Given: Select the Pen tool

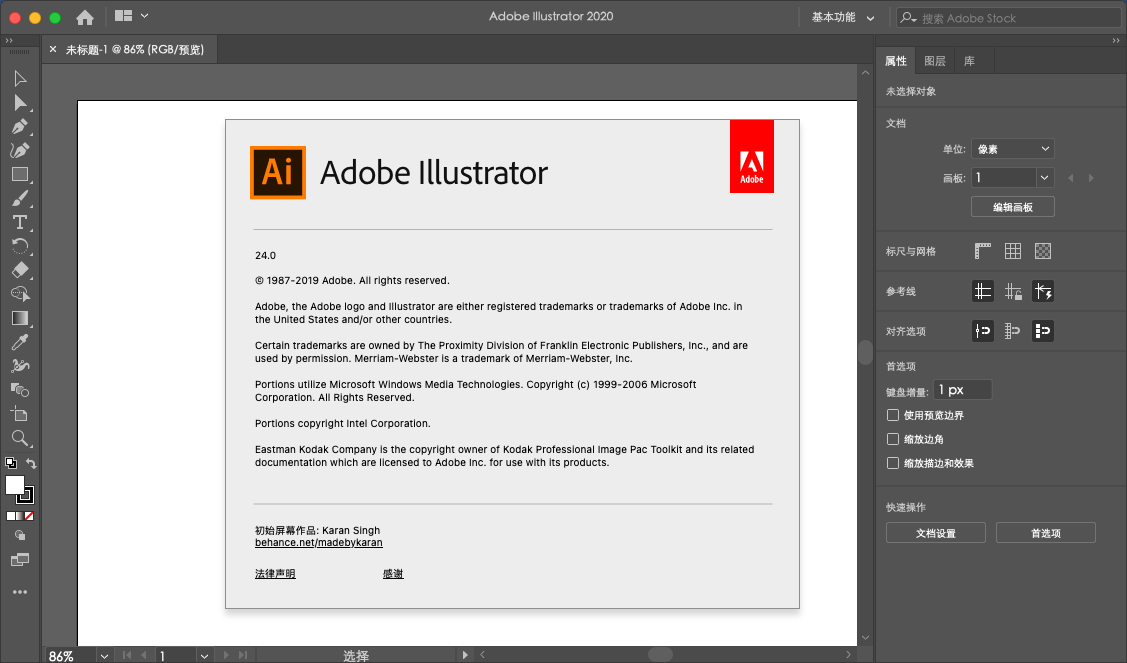Looking at the screenshot, I should click(19, 127).
